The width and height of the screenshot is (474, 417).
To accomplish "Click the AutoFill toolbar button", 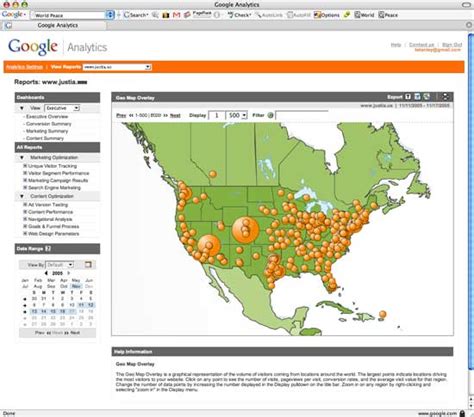I will (299, 15).
